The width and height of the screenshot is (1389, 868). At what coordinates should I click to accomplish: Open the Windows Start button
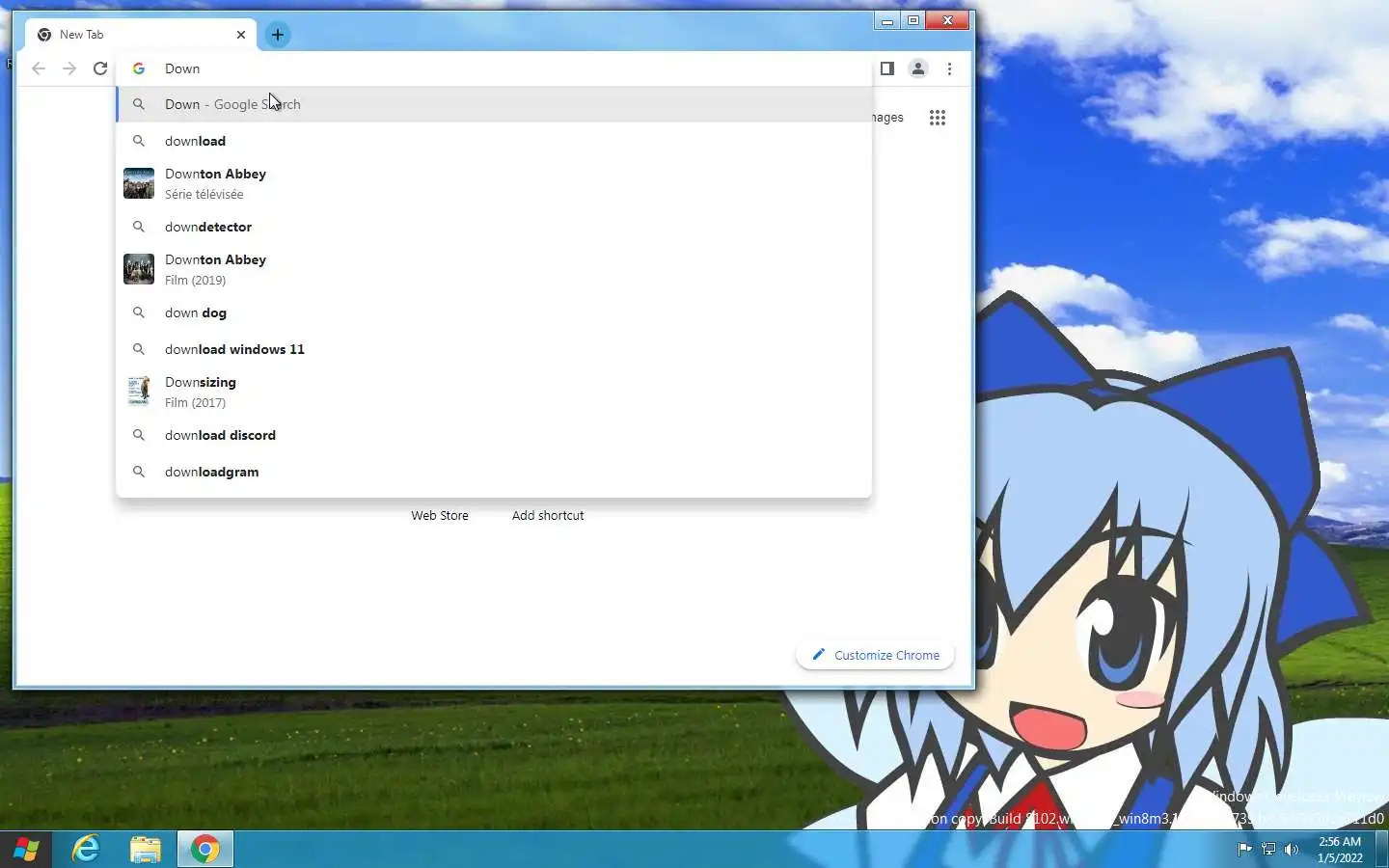point(26,850)
